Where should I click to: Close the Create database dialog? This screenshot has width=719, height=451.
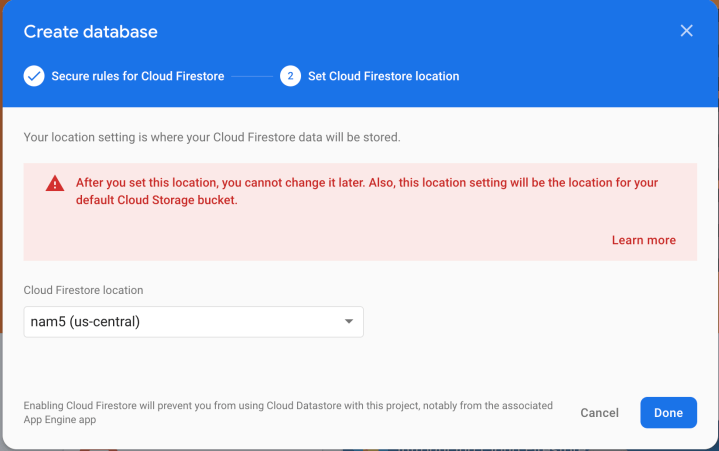point(686,31)
